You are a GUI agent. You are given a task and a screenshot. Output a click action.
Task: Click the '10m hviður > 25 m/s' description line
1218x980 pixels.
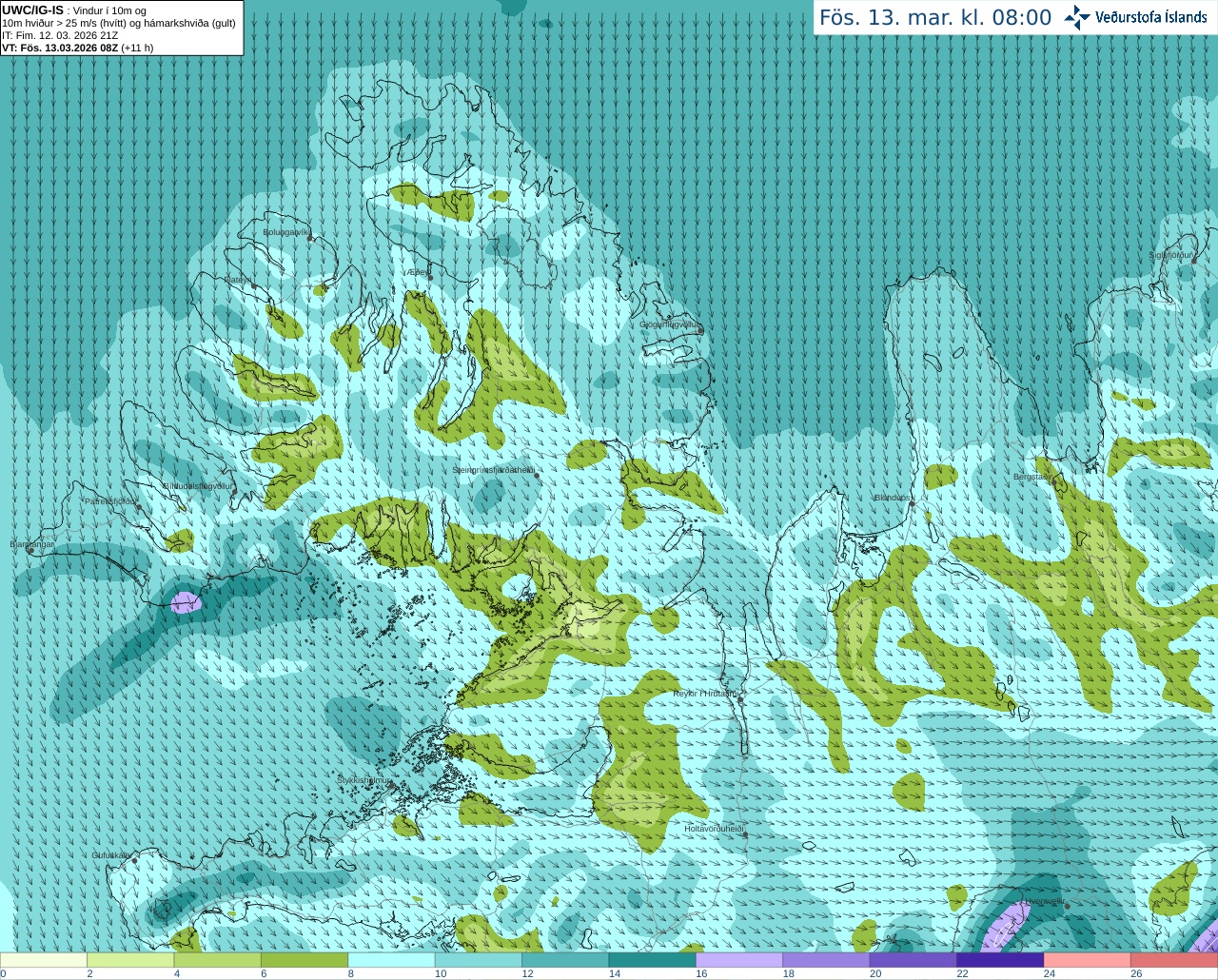[x=119, y=23]
